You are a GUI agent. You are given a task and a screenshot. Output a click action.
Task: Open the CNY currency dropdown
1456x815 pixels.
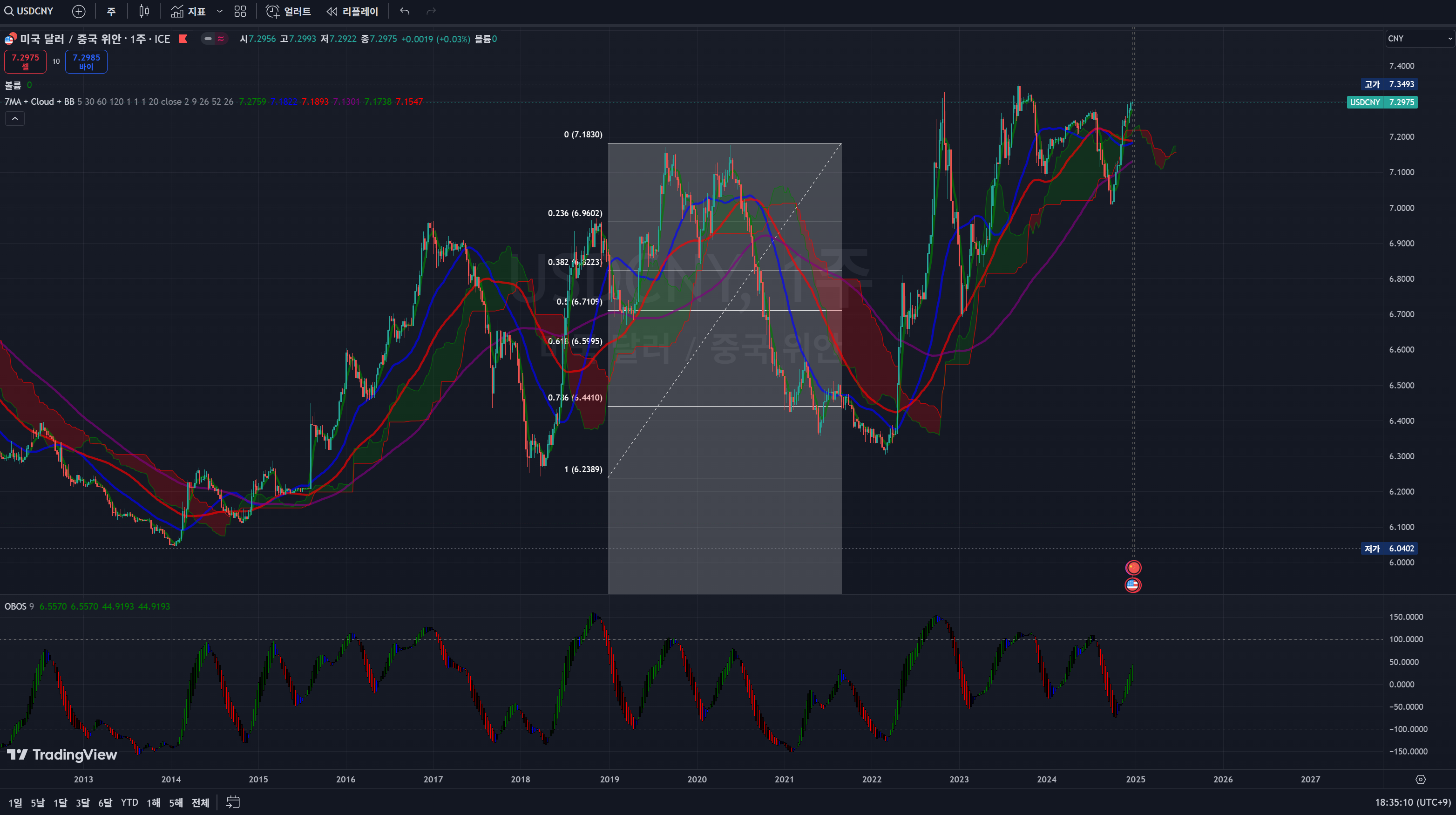[x=1420, y=39]
